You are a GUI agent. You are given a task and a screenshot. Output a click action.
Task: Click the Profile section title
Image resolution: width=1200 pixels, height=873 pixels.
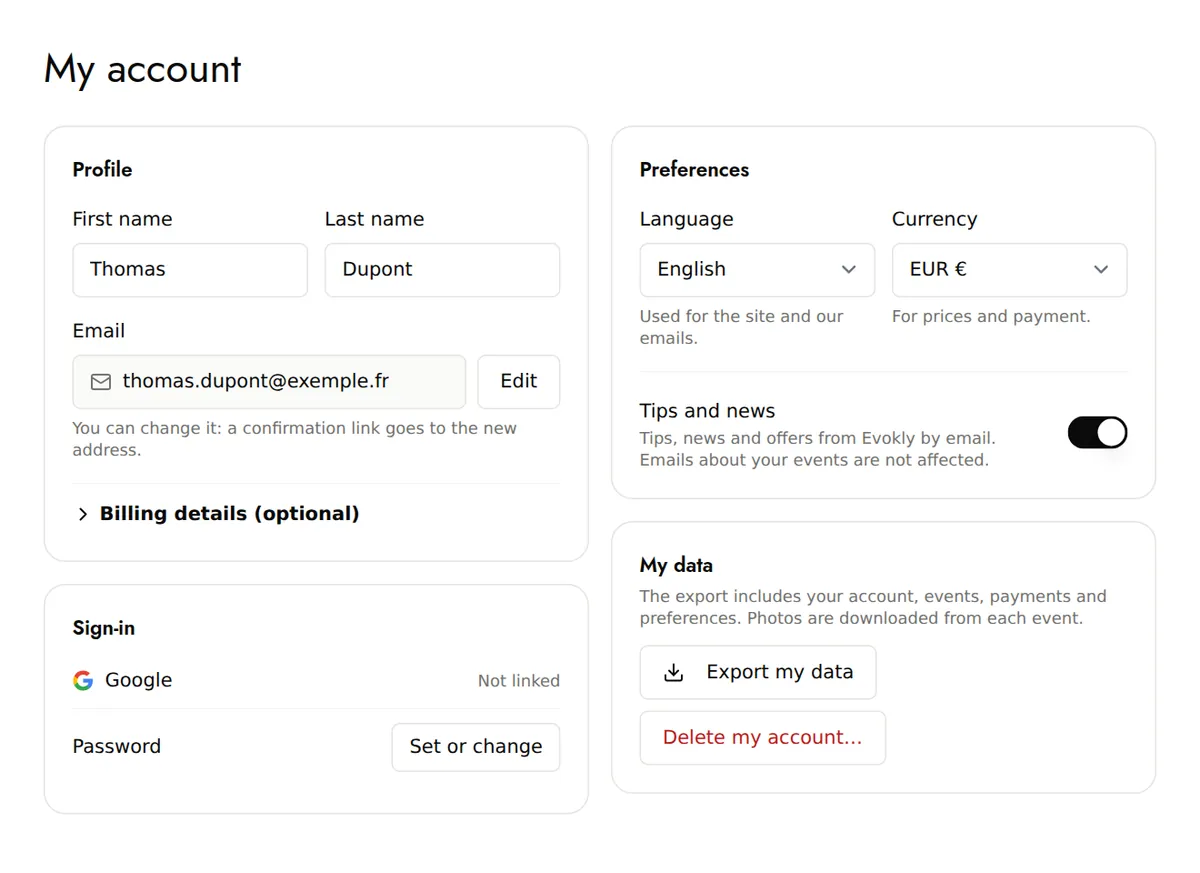pos(102,170)
